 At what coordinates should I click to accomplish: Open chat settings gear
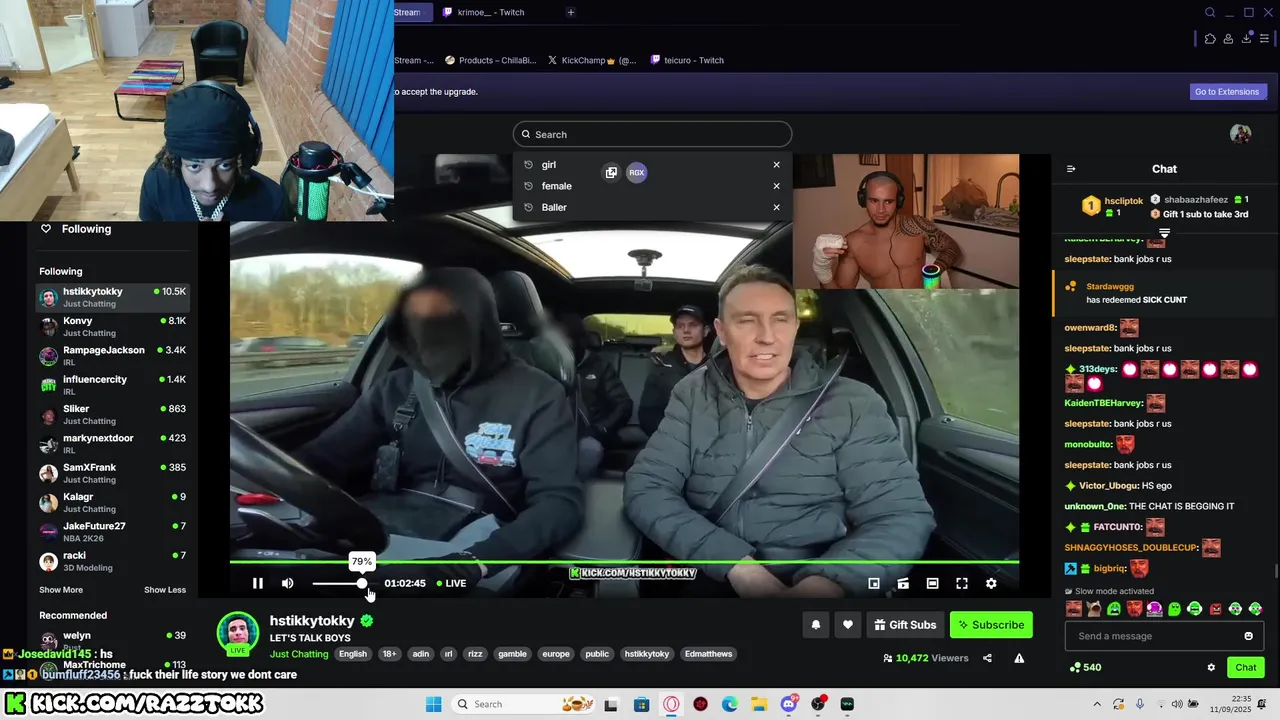pos(1211,667)
